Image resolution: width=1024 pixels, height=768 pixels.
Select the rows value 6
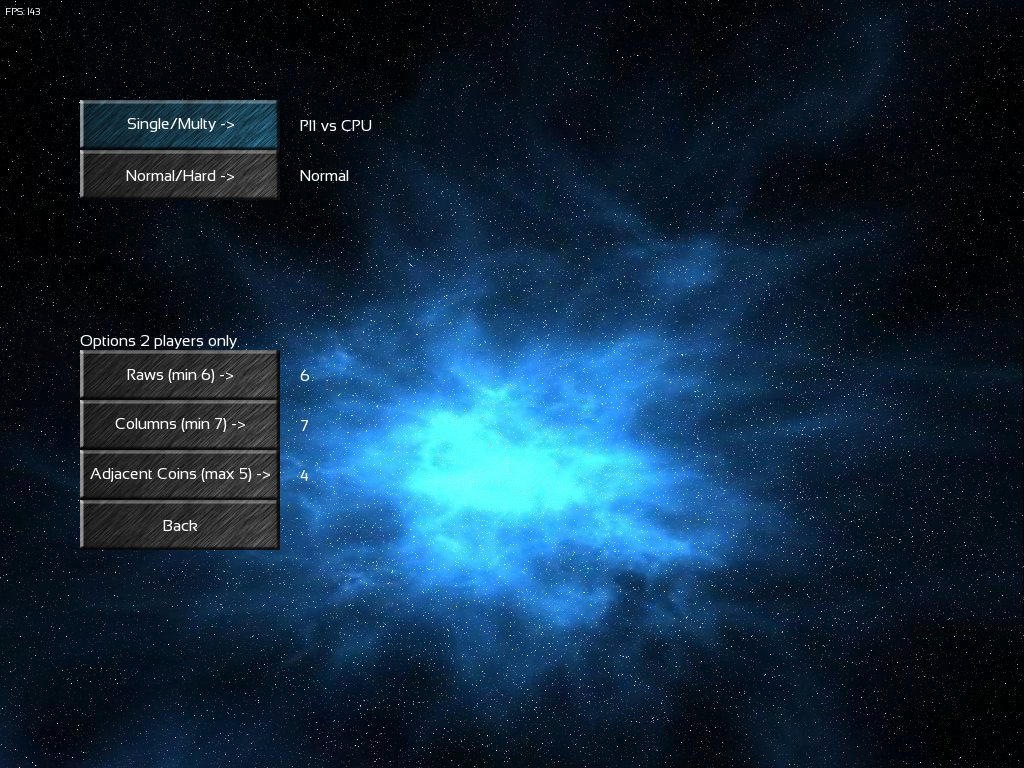point(305,376)
